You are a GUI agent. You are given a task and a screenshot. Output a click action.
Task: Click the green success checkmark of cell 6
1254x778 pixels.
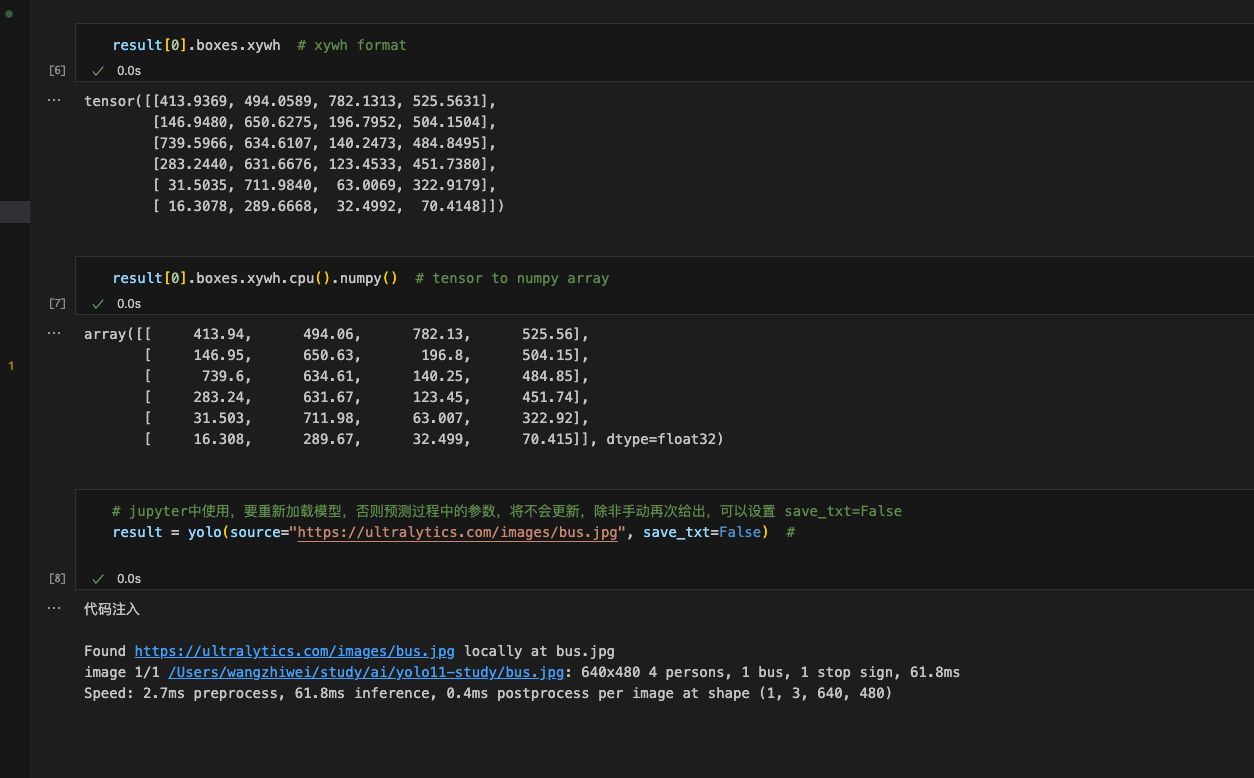(98, 71)
